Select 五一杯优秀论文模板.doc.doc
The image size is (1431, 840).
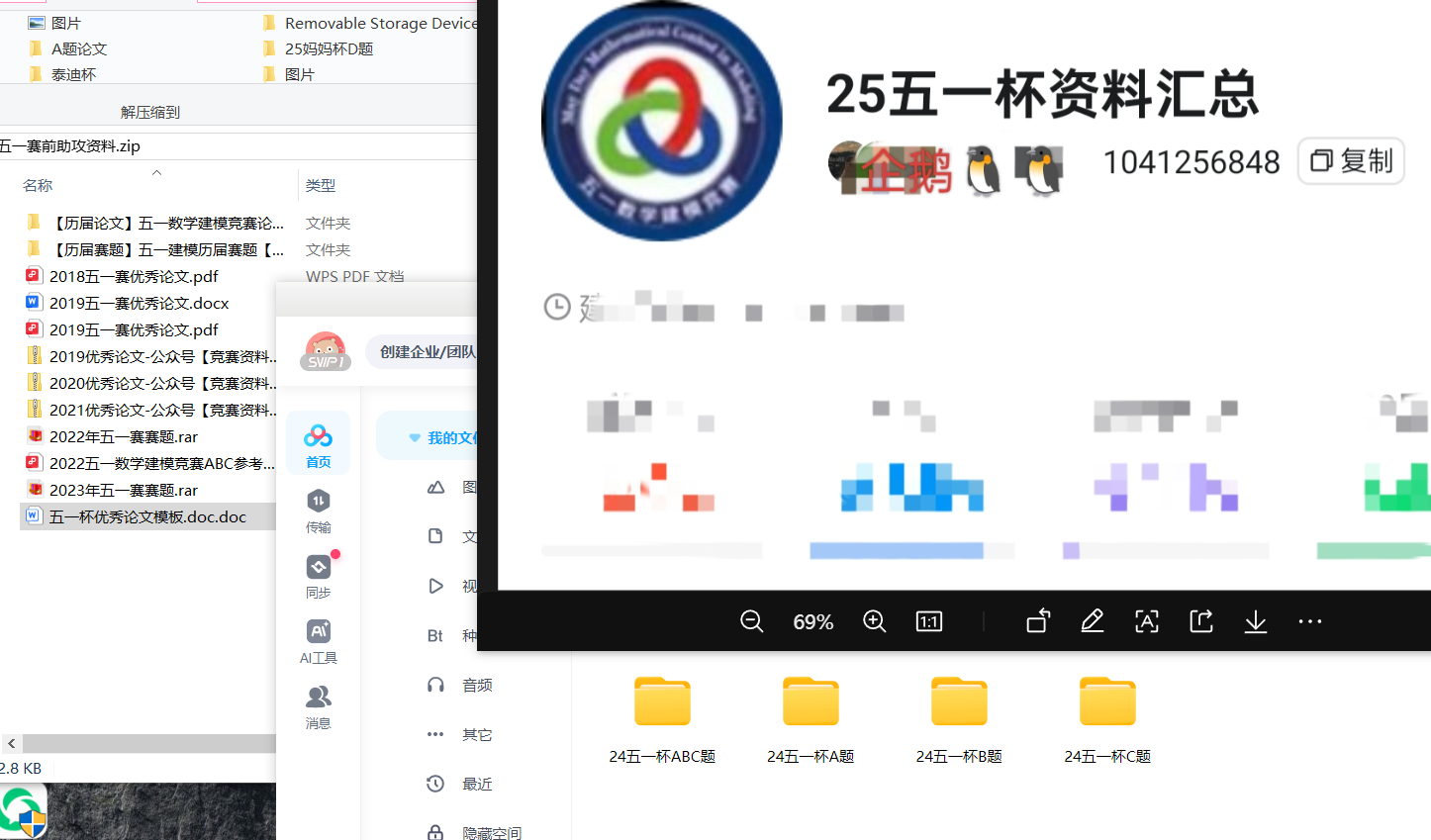pos(147,516)
